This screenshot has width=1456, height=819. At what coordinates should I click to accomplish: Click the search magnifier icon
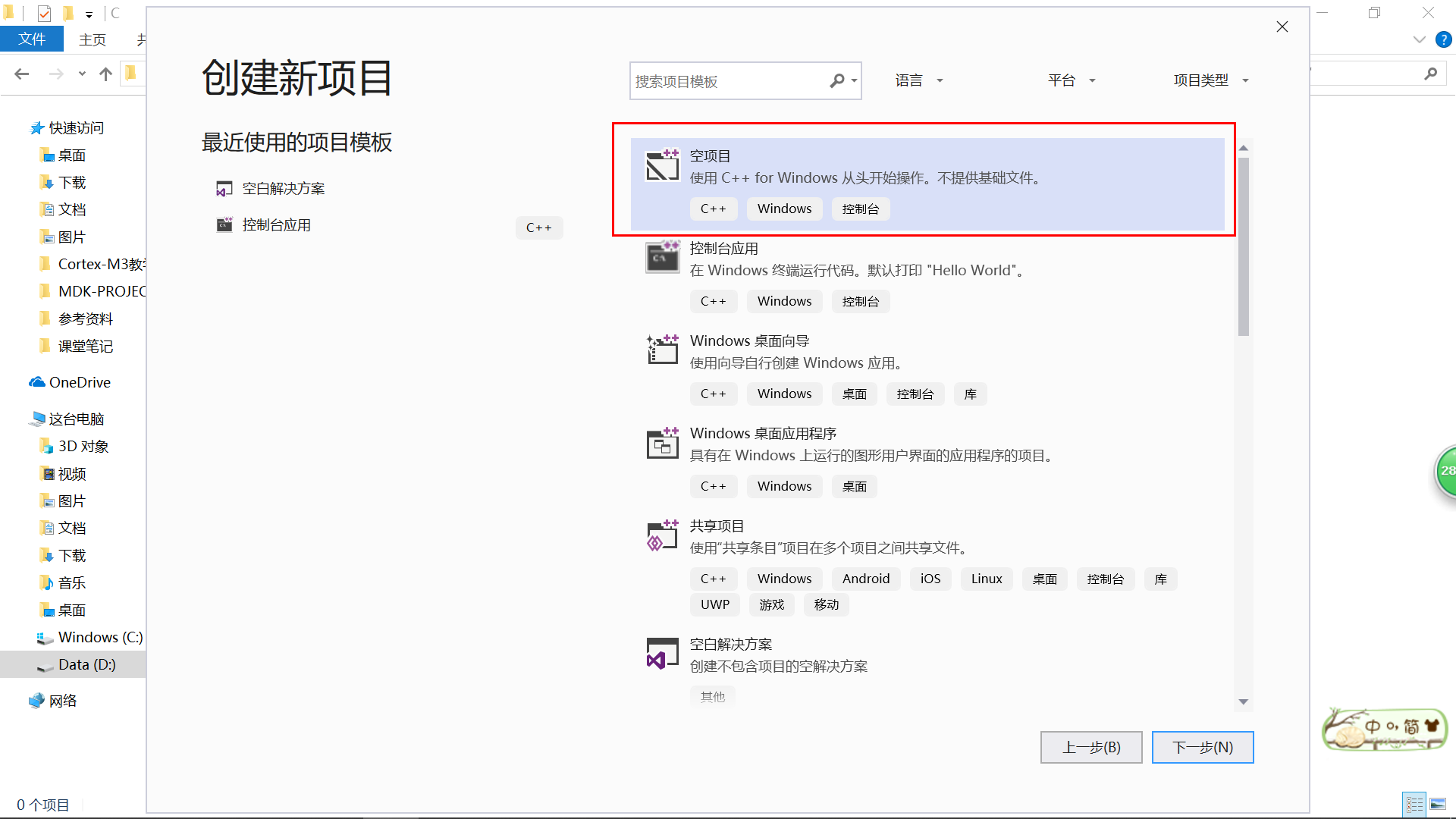(x=837, y=81)
